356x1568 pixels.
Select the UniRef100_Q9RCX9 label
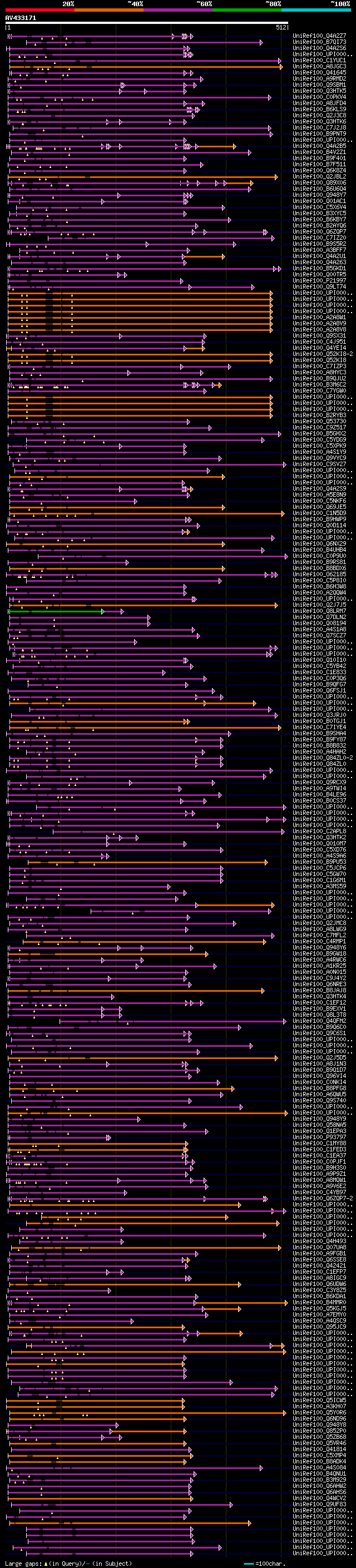tap(319, 782)
